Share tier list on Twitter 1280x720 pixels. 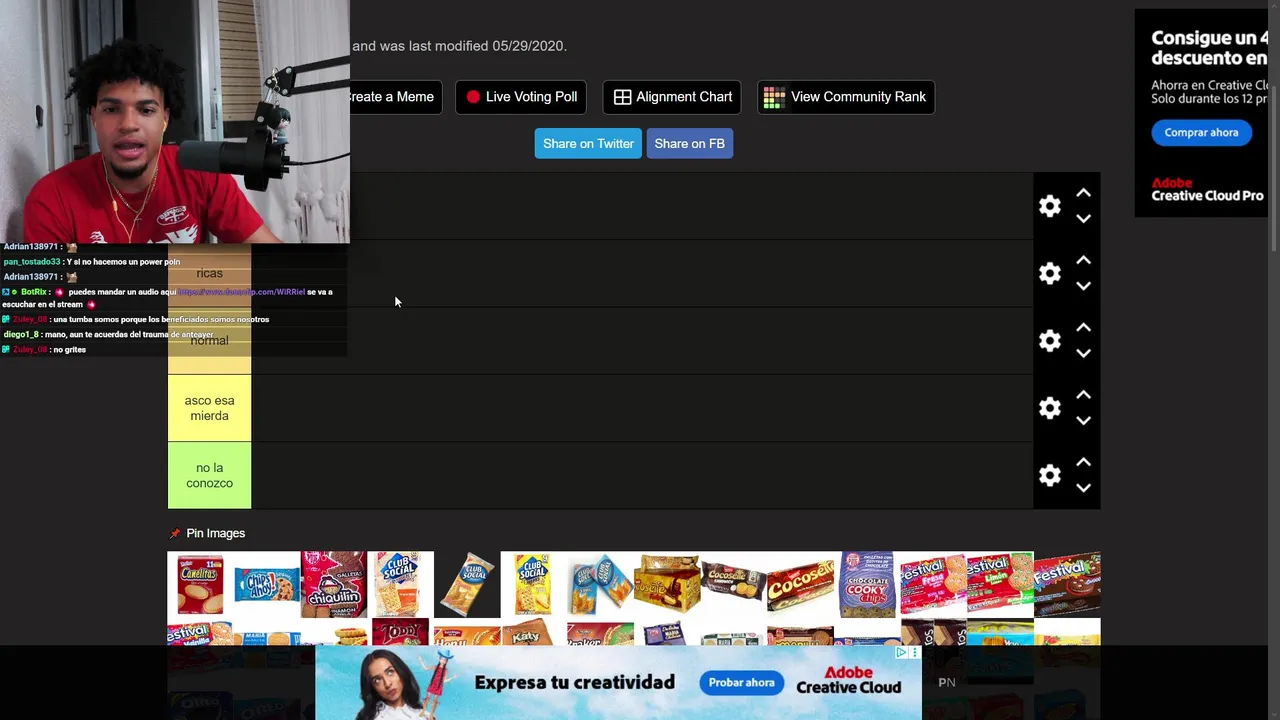[588, 144]
